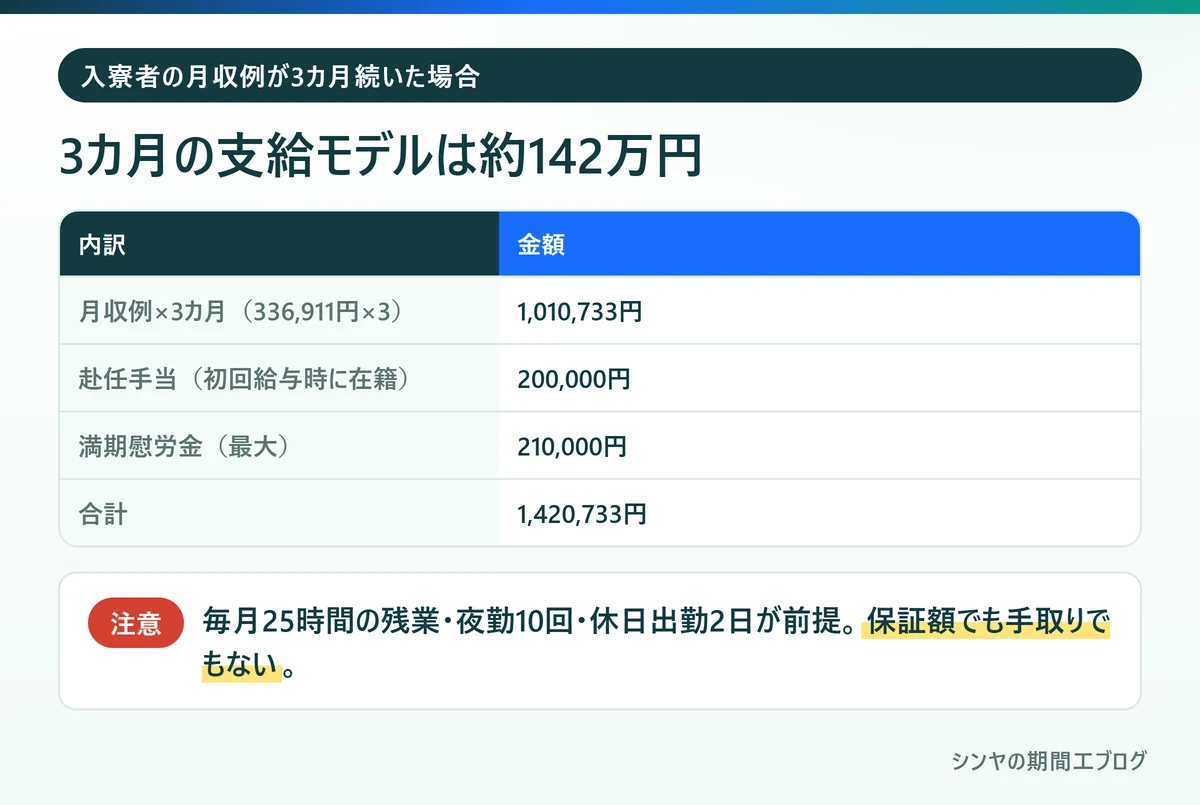1200x805 pixels.
Task: Click the value '1,010,733円'
Action: (x=579, y=312)
